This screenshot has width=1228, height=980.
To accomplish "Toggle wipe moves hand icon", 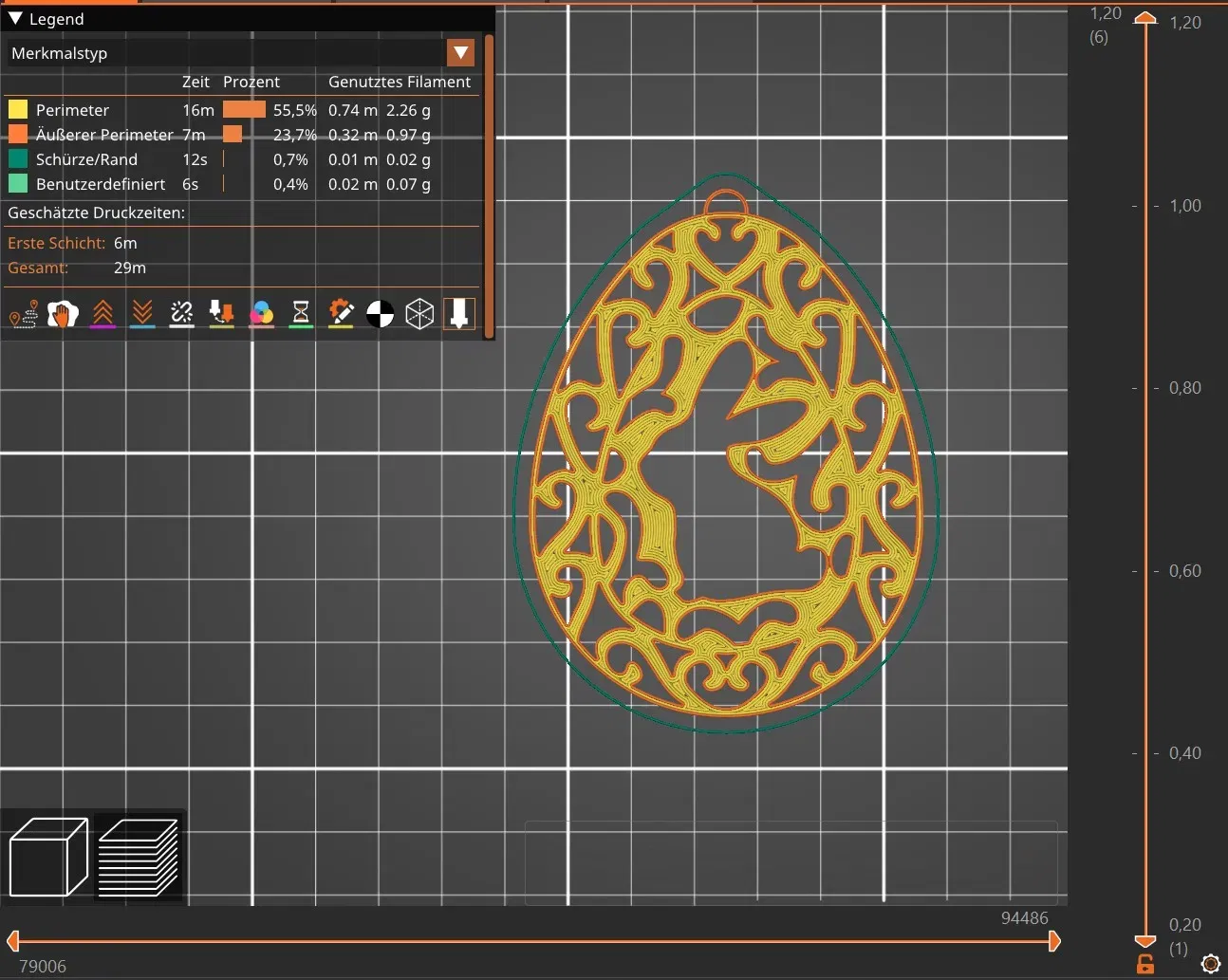I will tap(63, 314).
